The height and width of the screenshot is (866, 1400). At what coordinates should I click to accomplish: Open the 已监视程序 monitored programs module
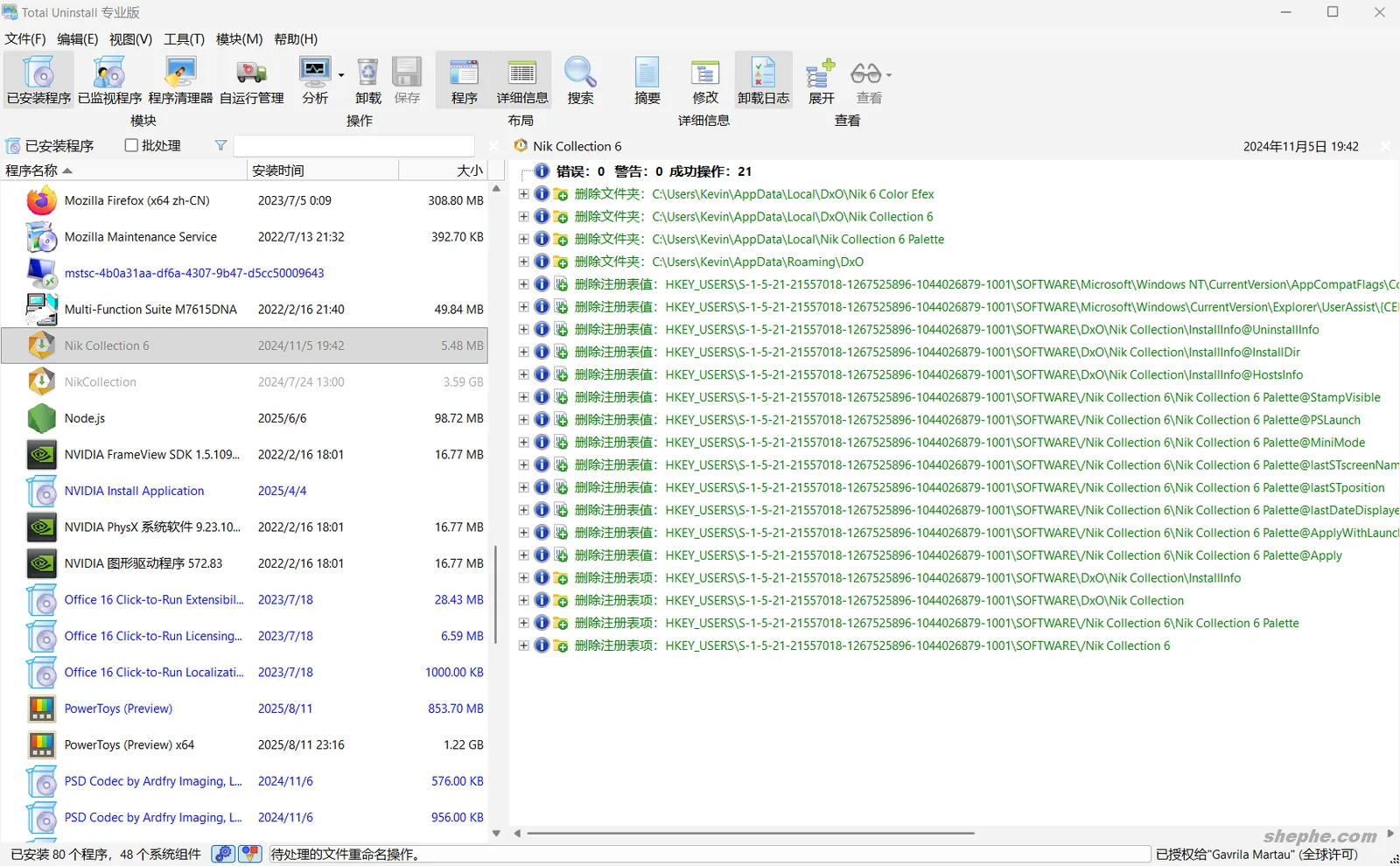pyautogui.click(x=109, y=80)
